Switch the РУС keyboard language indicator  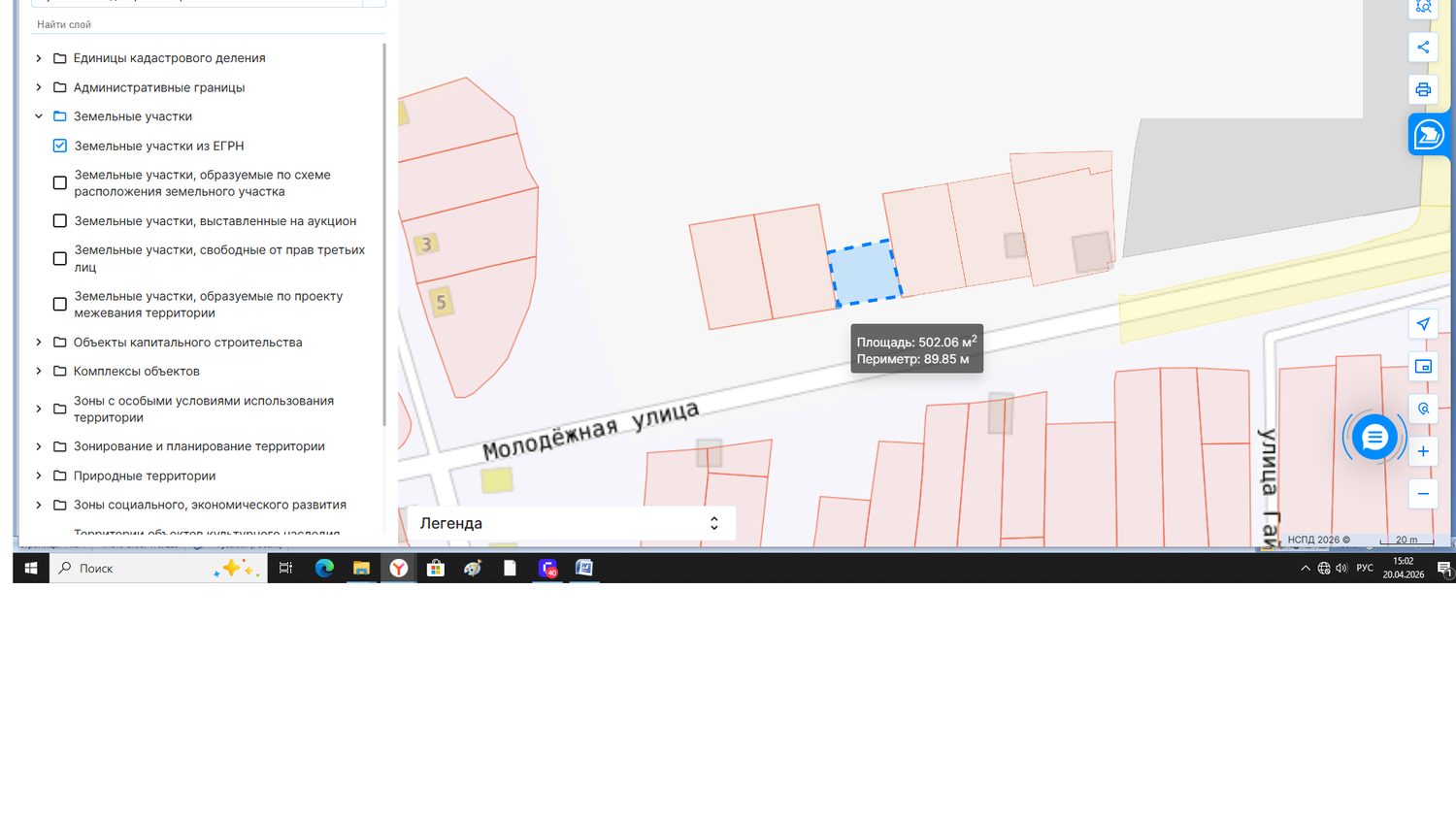point(1365,568)
